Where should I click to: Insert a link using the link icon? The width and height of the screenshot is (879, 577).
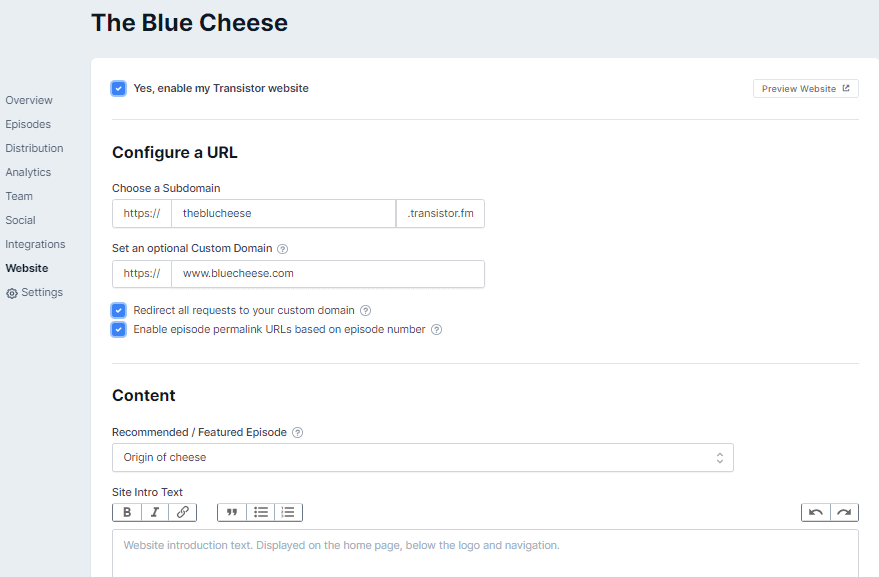pyautogui.click(x=182, y=512)
